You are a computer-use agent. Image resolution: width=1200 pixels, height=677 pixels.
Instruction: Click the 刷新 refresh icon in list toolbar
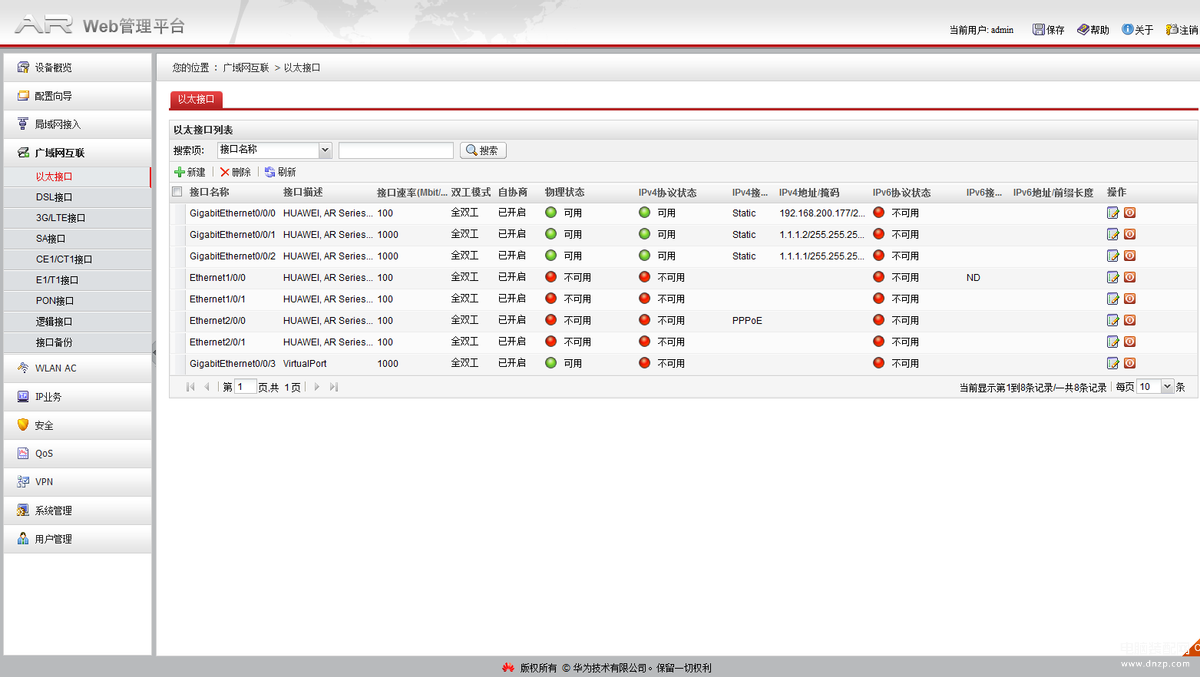[x=270, y=172]
